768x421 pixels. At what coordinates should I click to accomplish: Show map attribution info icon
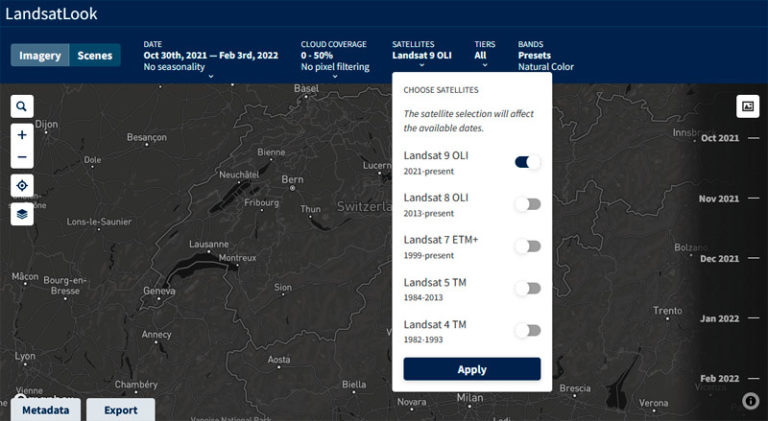tap(750, 401)
